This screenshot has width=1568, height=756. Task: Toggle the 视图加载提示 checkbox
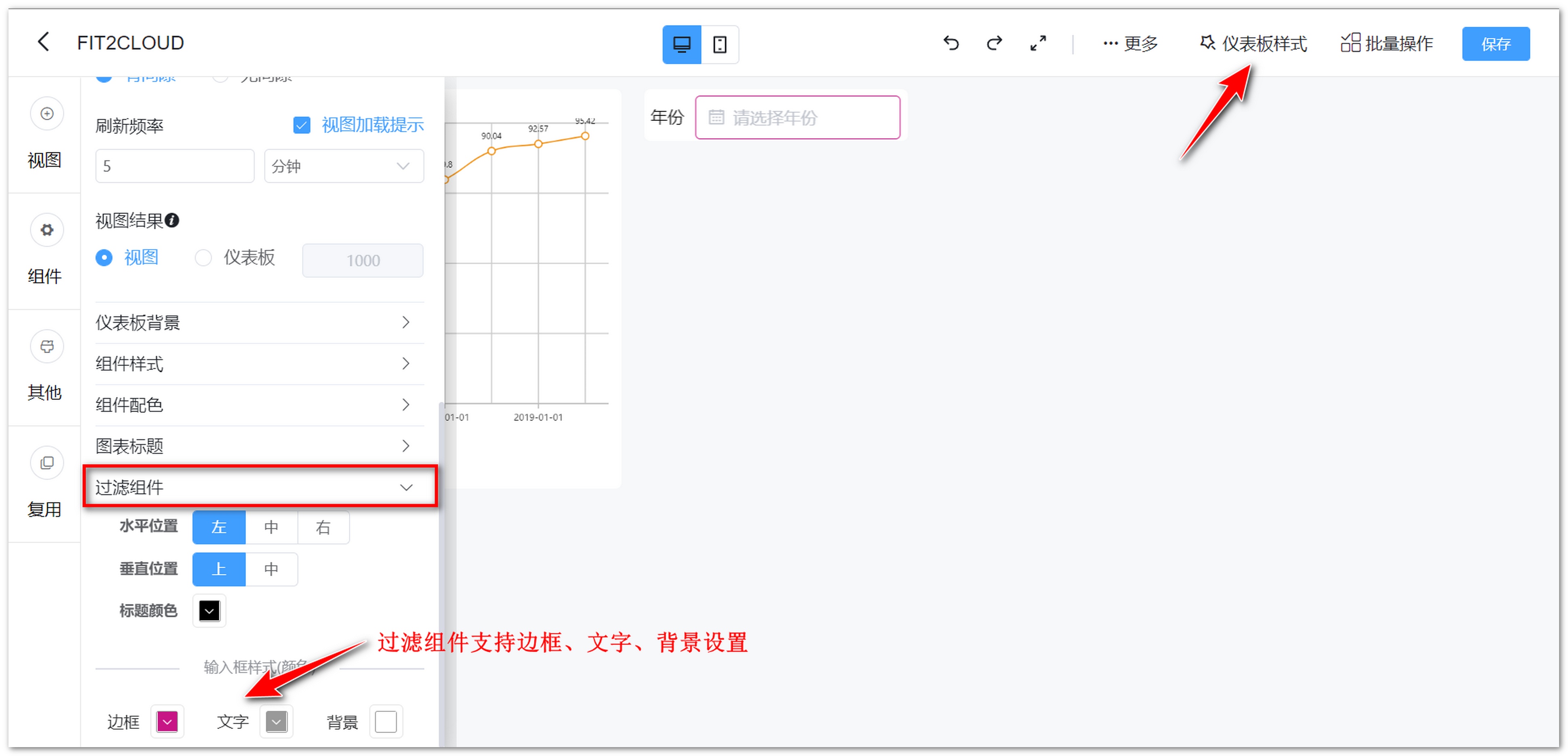301,126
